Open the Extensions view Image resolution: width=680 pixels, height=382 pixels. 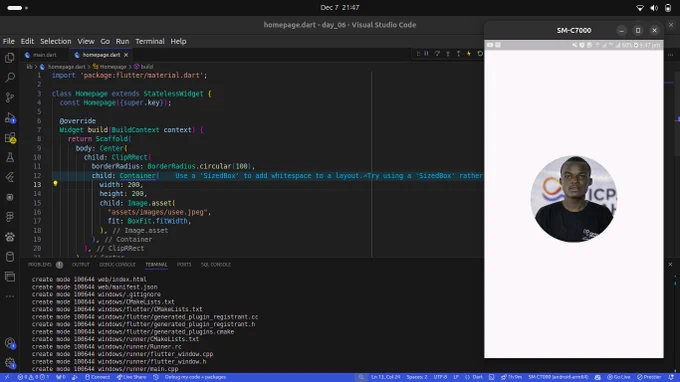[10, 138]
